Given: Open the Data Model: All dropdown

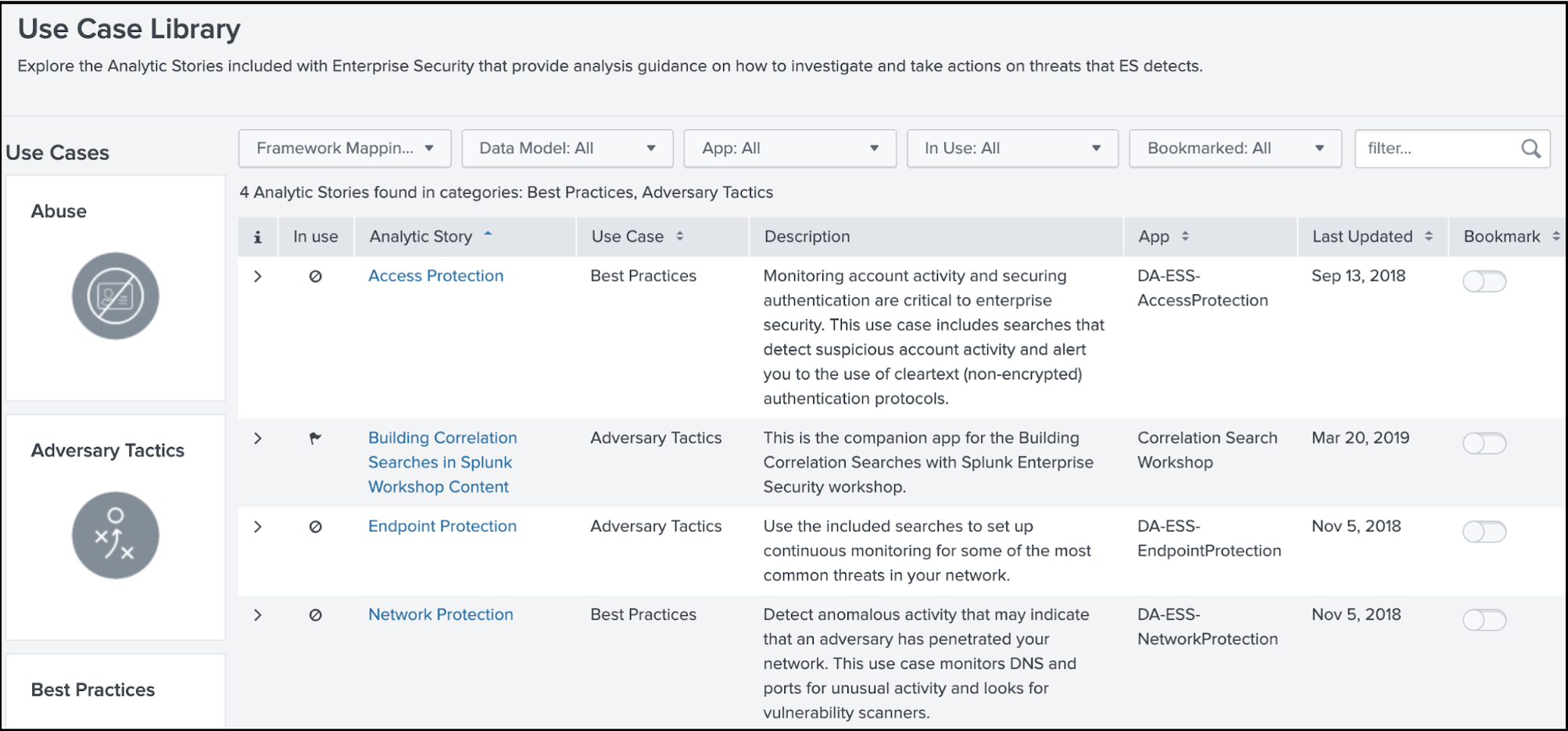Looking at the screenshot, I should [567, 149].
